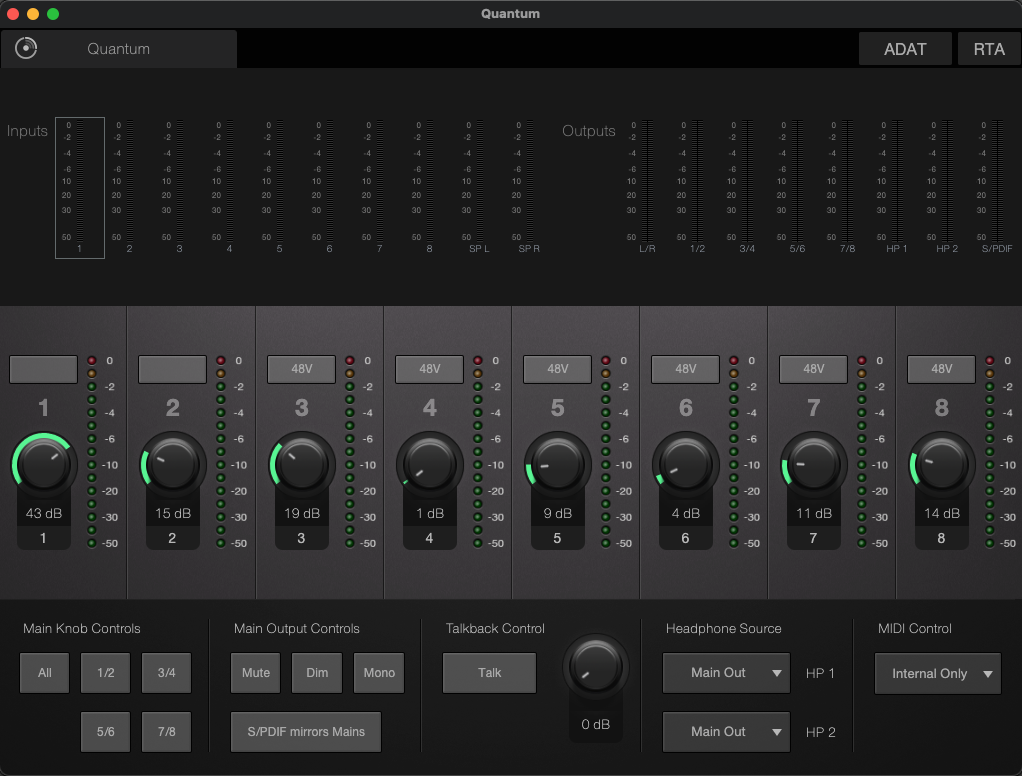This screenshot has width=1022, height=776.
Task: Click channel 1 gain knob at 43 dB
Action: tap(44, 465)
